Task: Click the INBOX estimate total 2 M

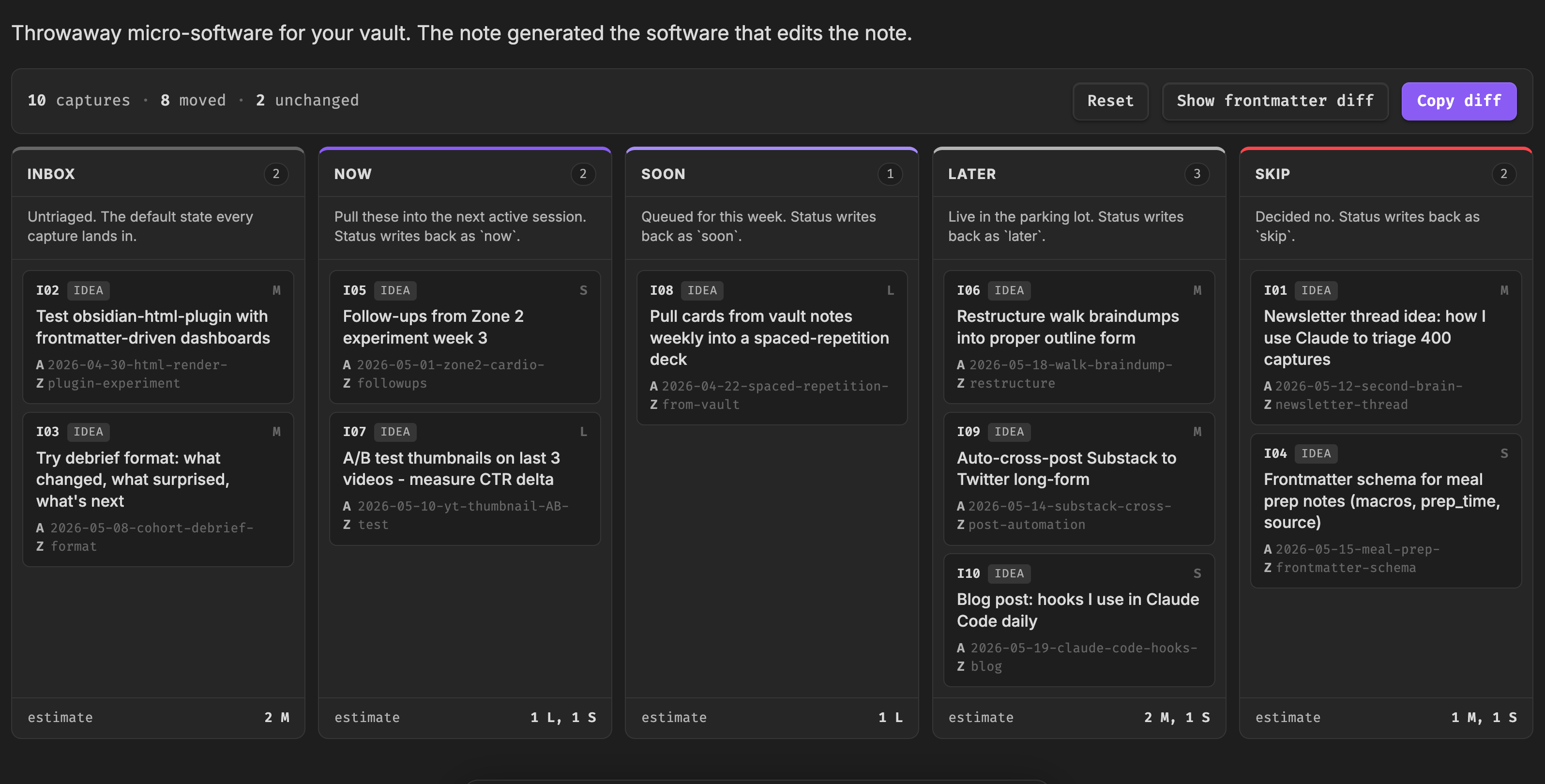Action: (x=276, y=717)
